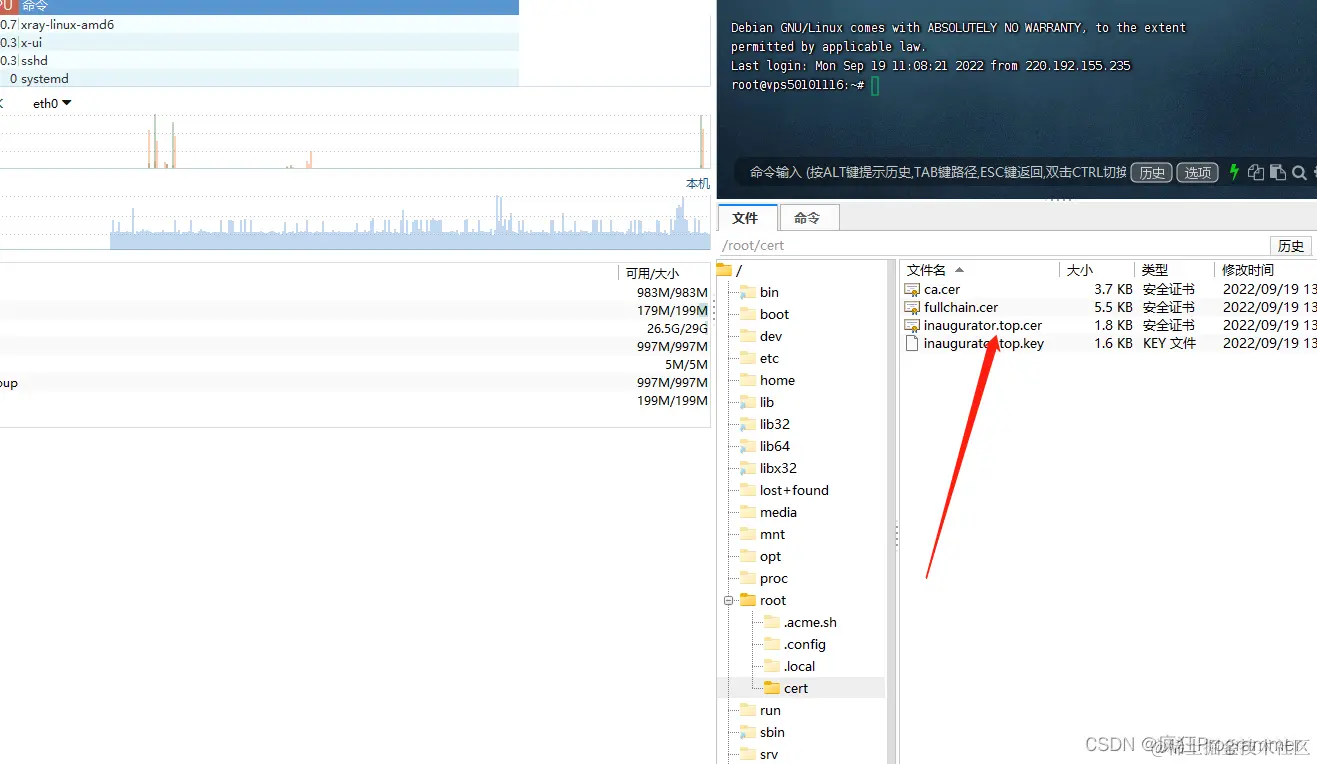The height and width of the screenshot is (764, 1317).
Task: Click the 26.5G/29G disk usage value
Action: [x=677, y=328]
